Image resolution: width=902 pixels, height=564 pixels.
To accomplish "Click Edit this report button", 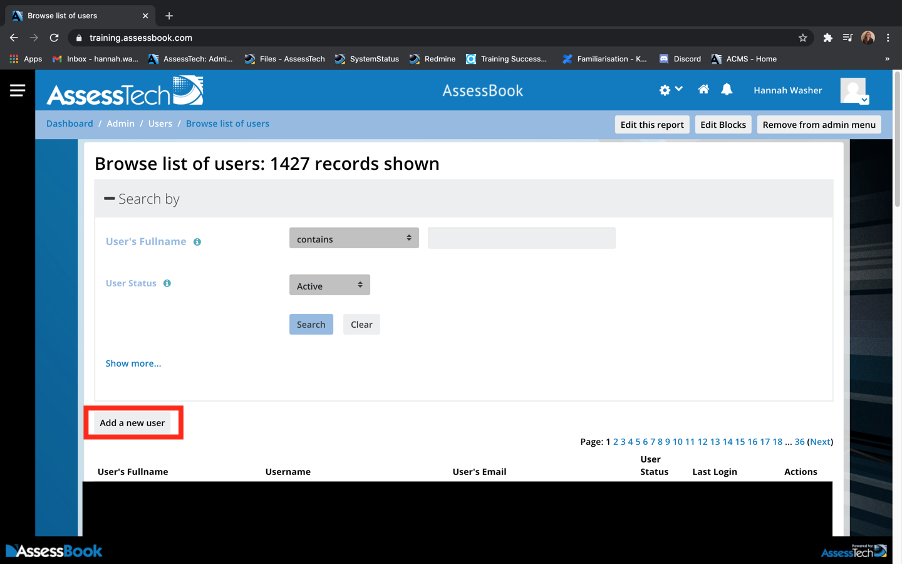I will point(652,125).
